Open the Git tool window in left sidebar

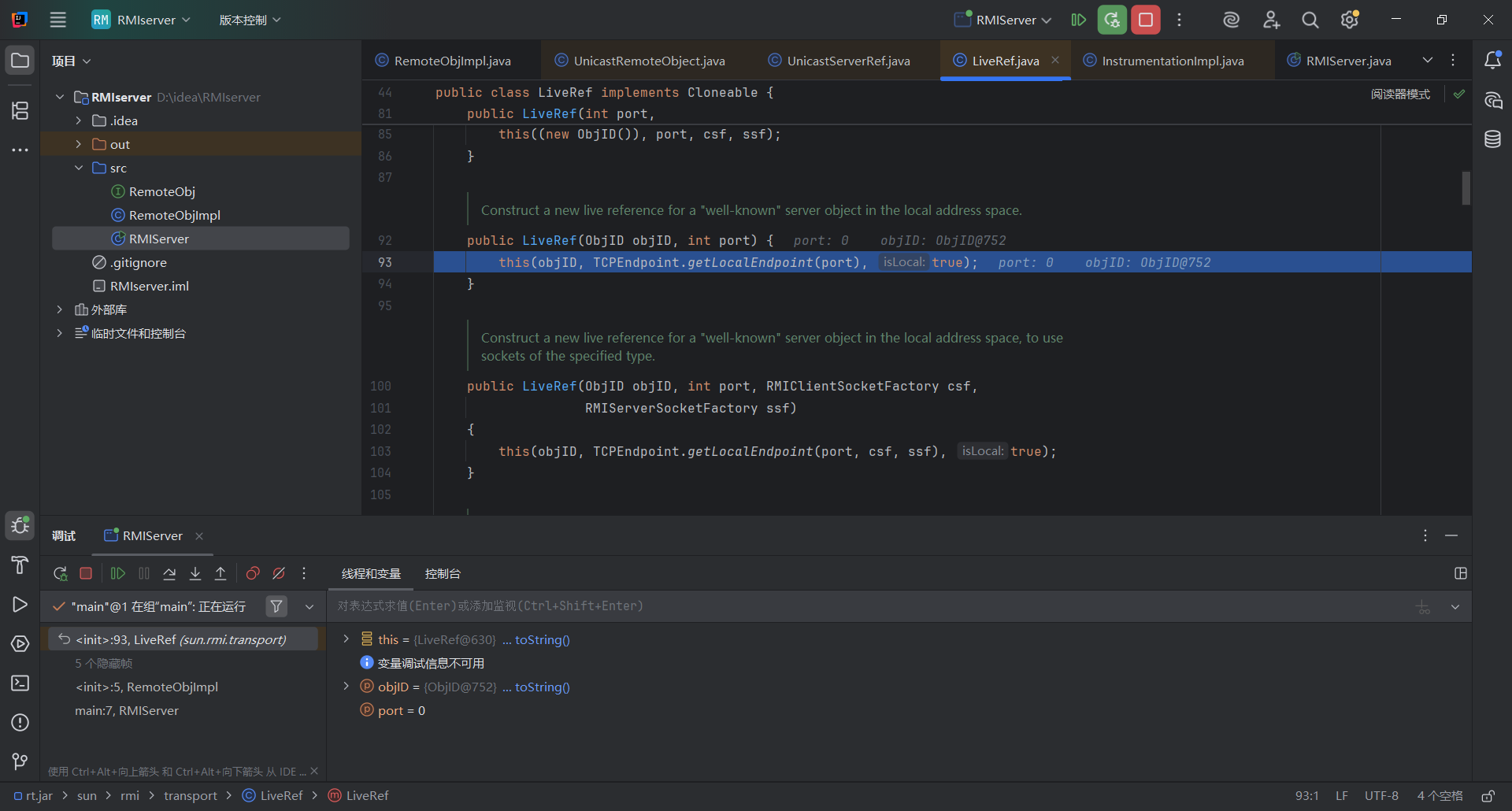20,761
